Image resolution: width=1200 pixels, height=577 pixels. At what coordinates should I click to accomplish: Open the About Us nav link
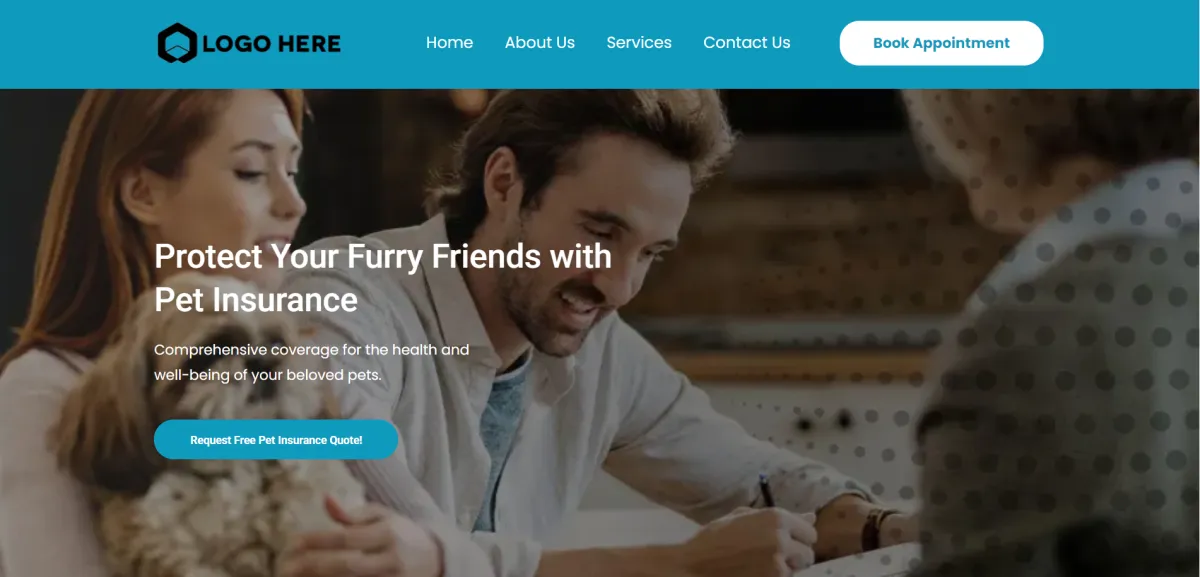(x=540, y=43)
